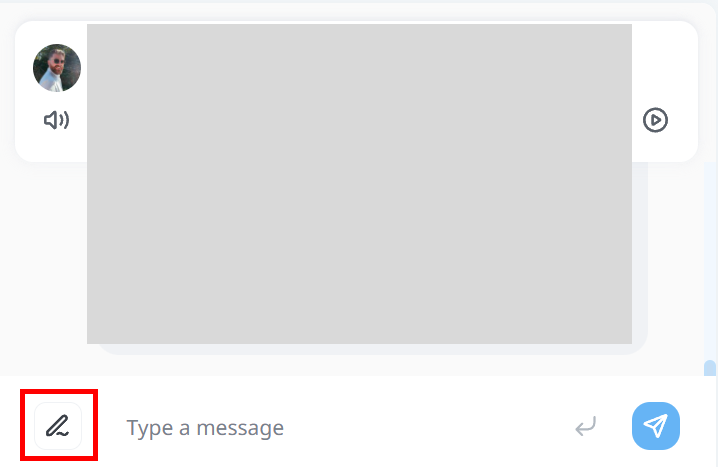The height and width of the screenshot is (467, 718).
Task: Click the round profile photo on the message card
Action: (x=57, y=68)
